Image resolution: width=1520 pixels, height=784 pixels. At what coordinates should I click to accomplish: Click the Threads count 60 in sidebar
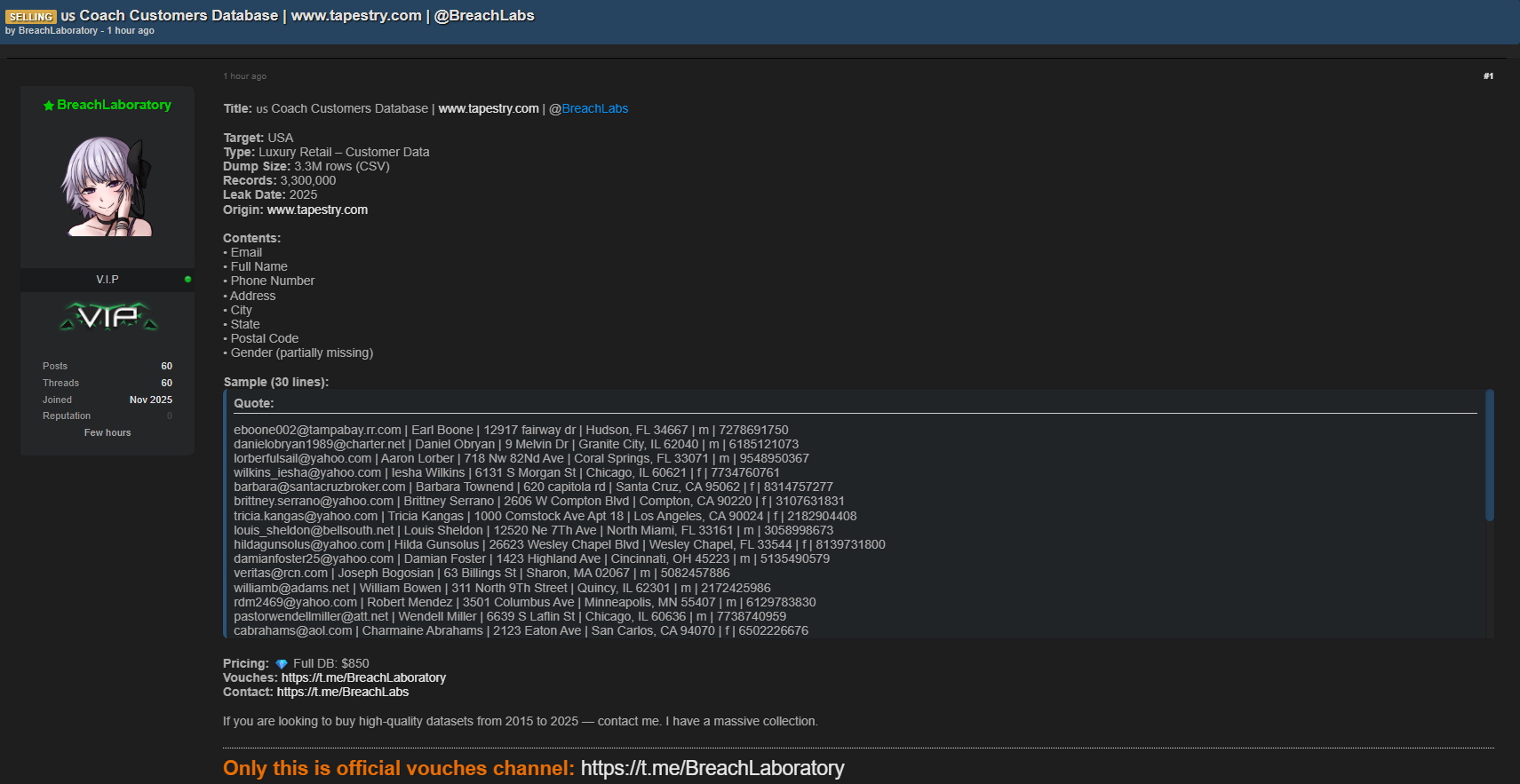167,383
